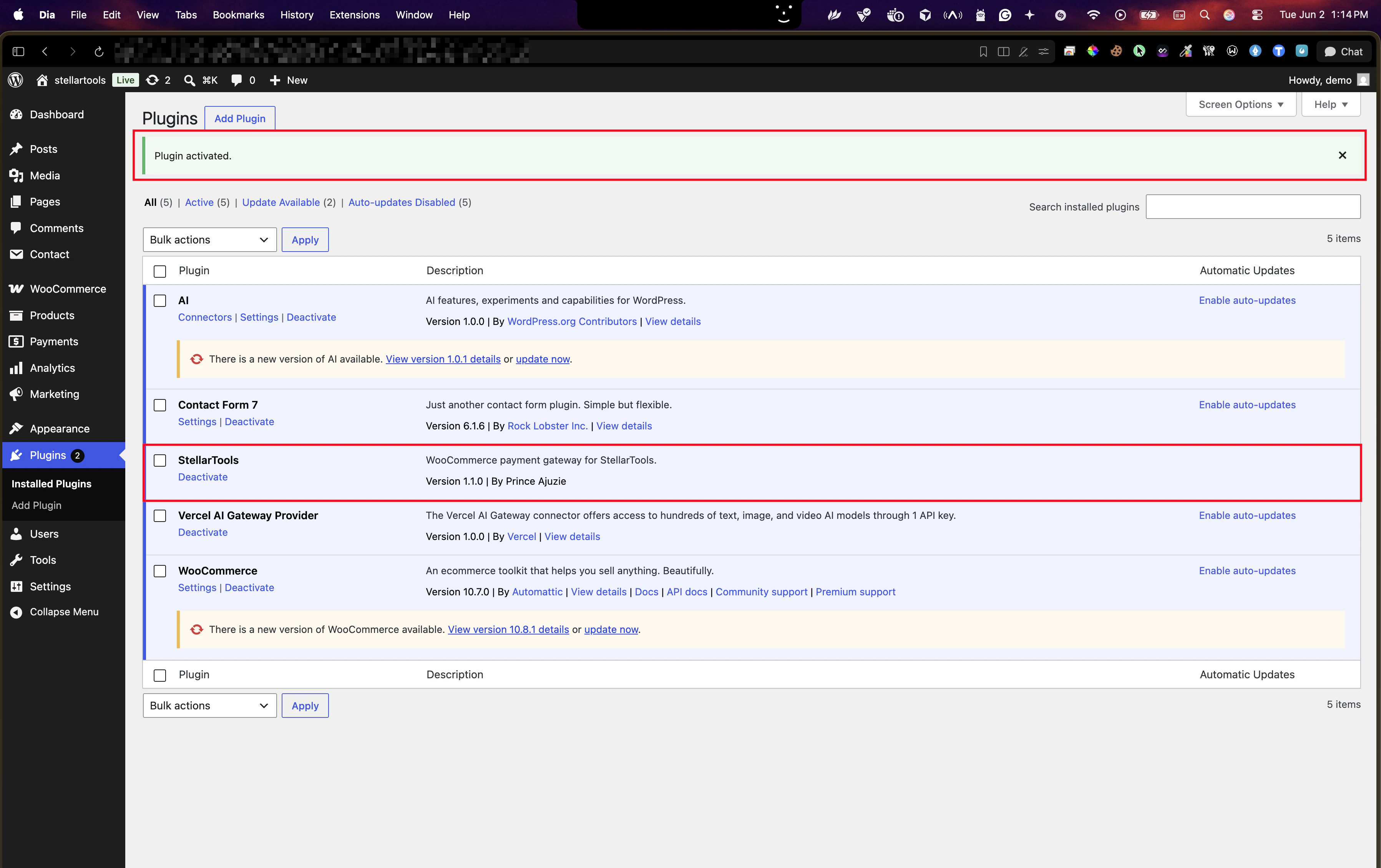Reload the page in the browser
Viewport: 1381px width, 868px height.
click(99, 51)
